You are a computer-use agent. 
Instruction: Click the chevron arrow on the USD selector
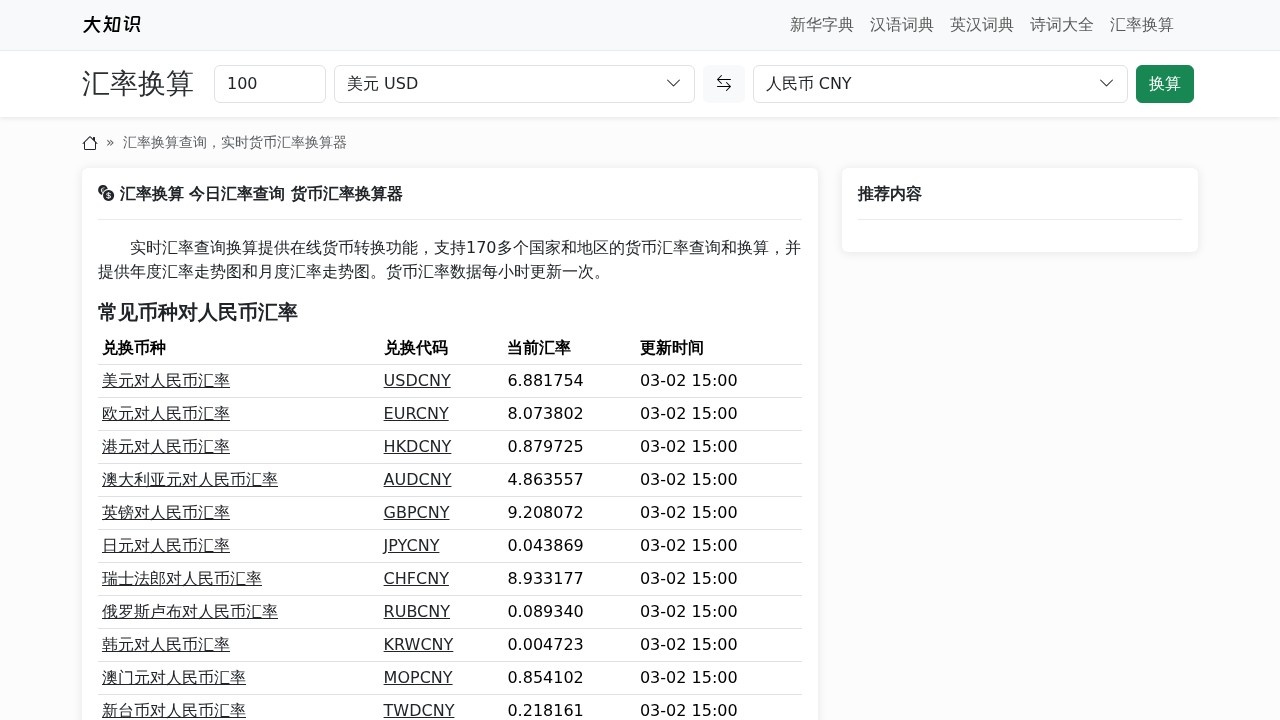click(x=673, y=84)
